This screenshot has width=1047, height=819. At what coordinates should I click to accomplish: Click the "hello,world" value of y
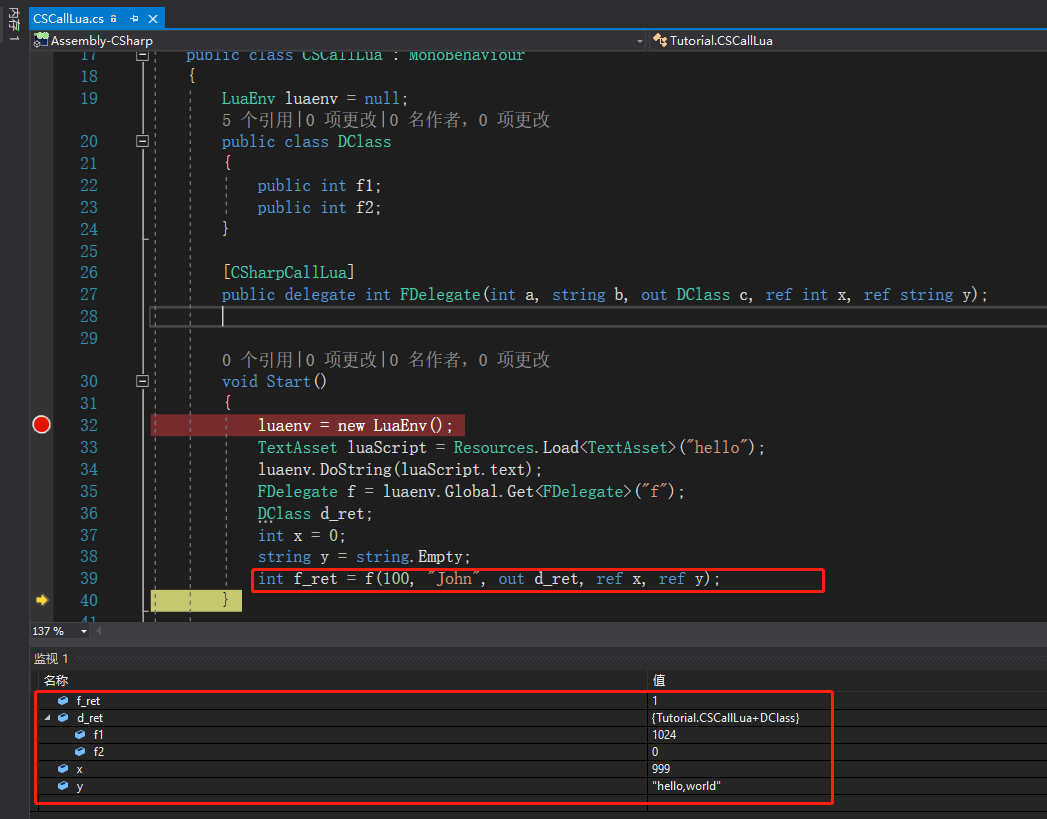tap(686, 786)
